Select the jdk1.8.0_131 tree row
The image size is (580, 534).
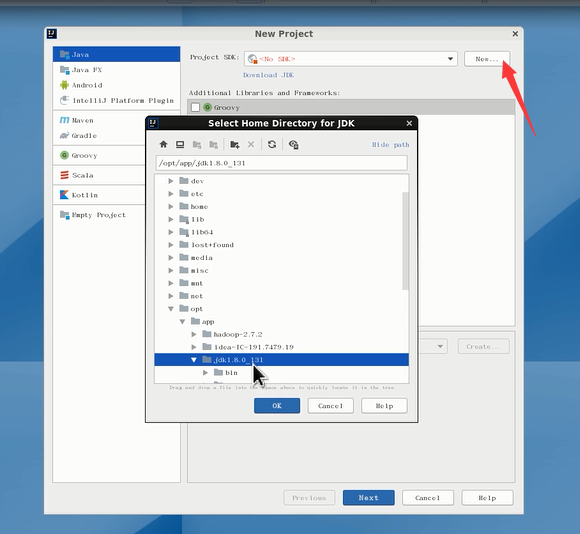tap(281, 360)
